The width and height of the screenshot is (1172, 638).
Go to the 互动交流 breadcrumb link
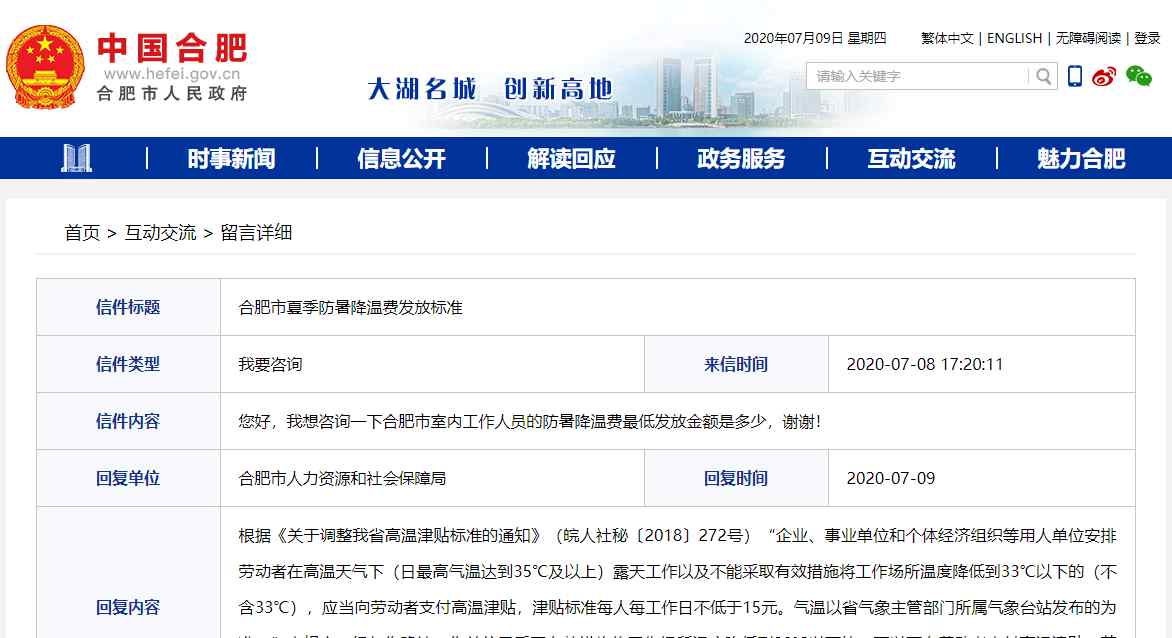(x=160, y=232)
